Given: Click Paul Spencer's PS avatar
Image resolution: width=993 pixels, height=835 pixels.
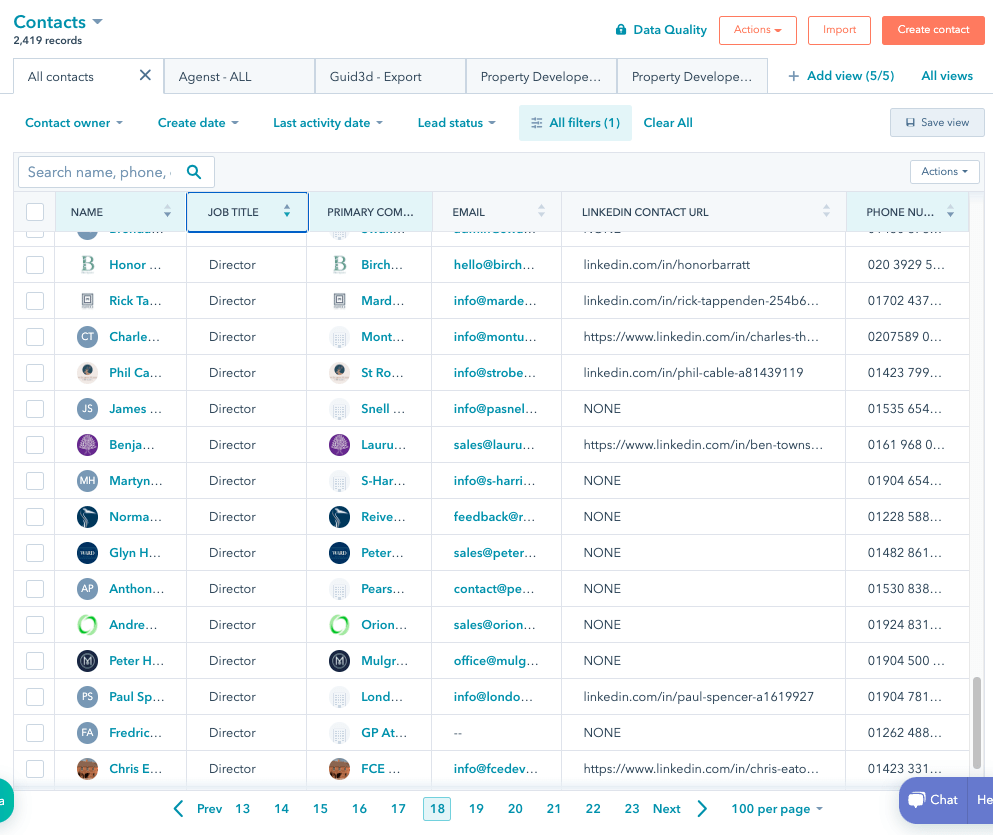Looking at the screenshot, I should (87, 697).
